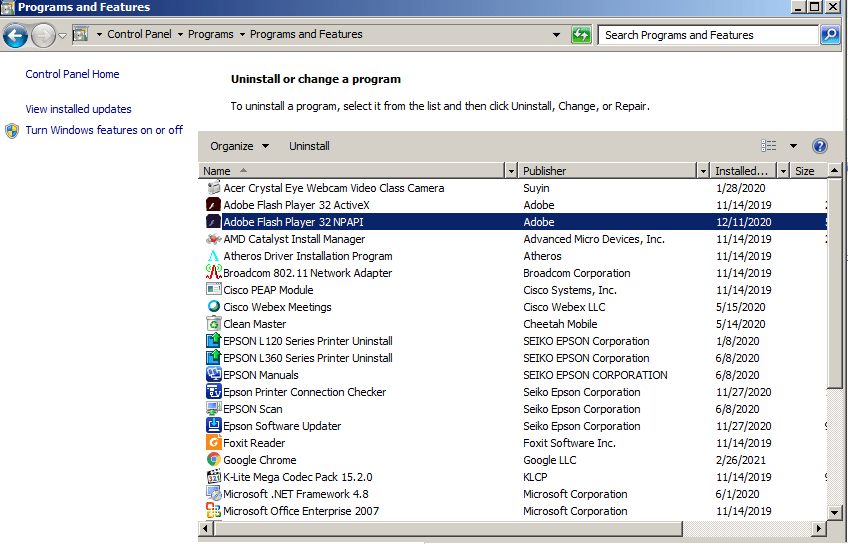The width and height of the screenshot is (848, 544).
Task: Click the Control Panel icon in address bar
Action: point(80,35)
